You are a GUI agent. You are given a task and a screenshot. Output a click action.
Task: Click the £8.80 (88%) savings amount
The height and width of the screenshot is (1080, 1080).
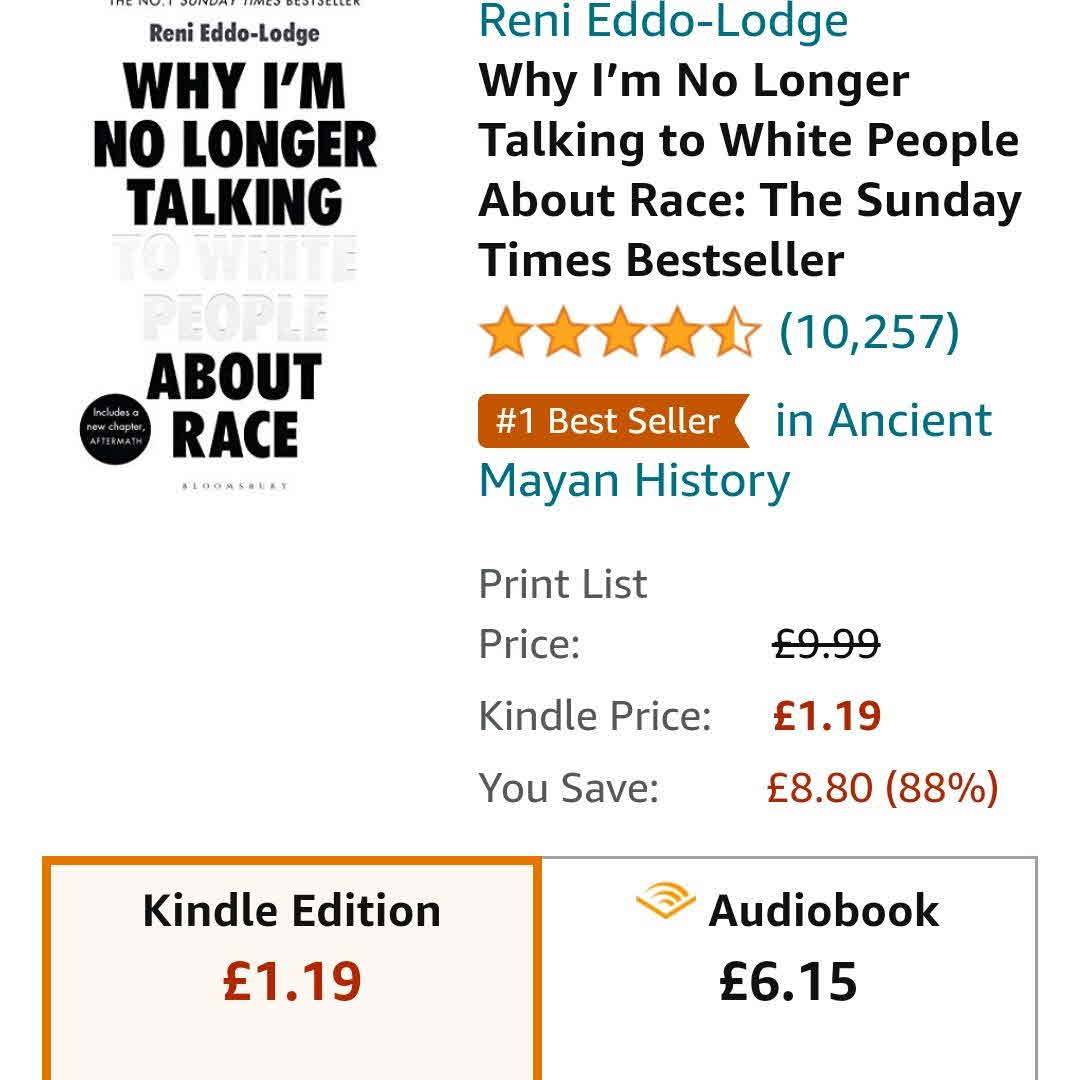tap(882, 788)
